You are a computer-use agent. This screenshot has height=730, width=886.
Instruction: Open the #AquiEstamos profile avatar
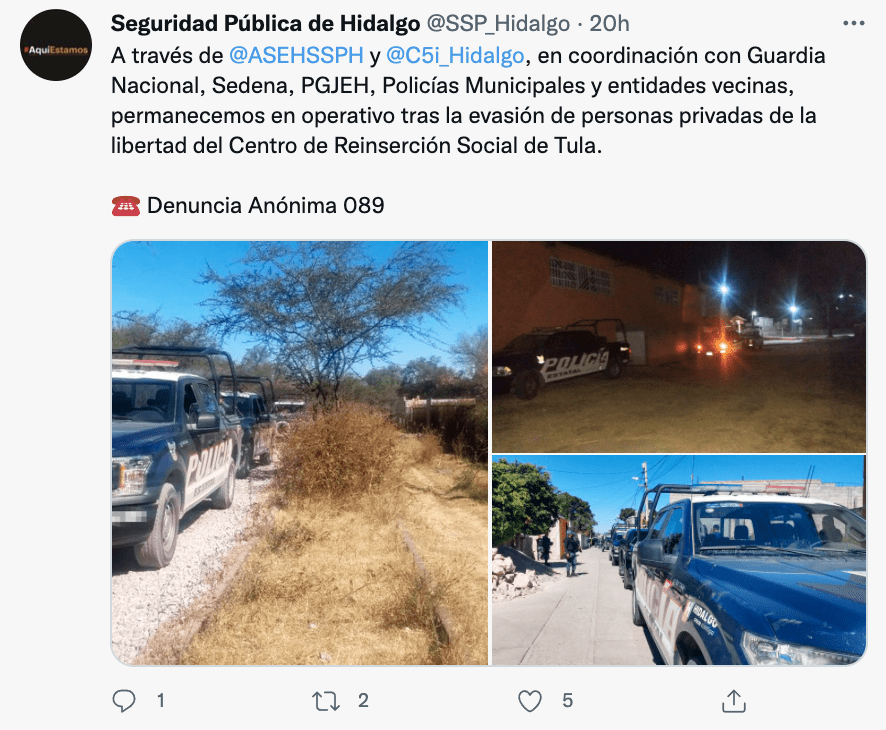[56, 45]
